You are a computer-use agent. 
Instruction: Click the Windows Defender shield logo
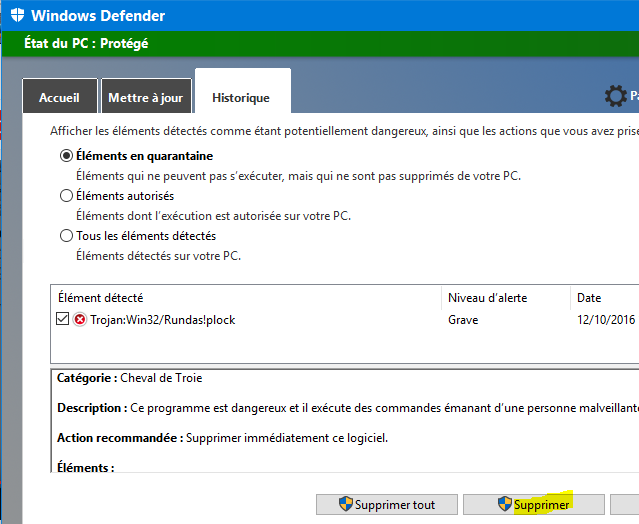click(17, 15)
